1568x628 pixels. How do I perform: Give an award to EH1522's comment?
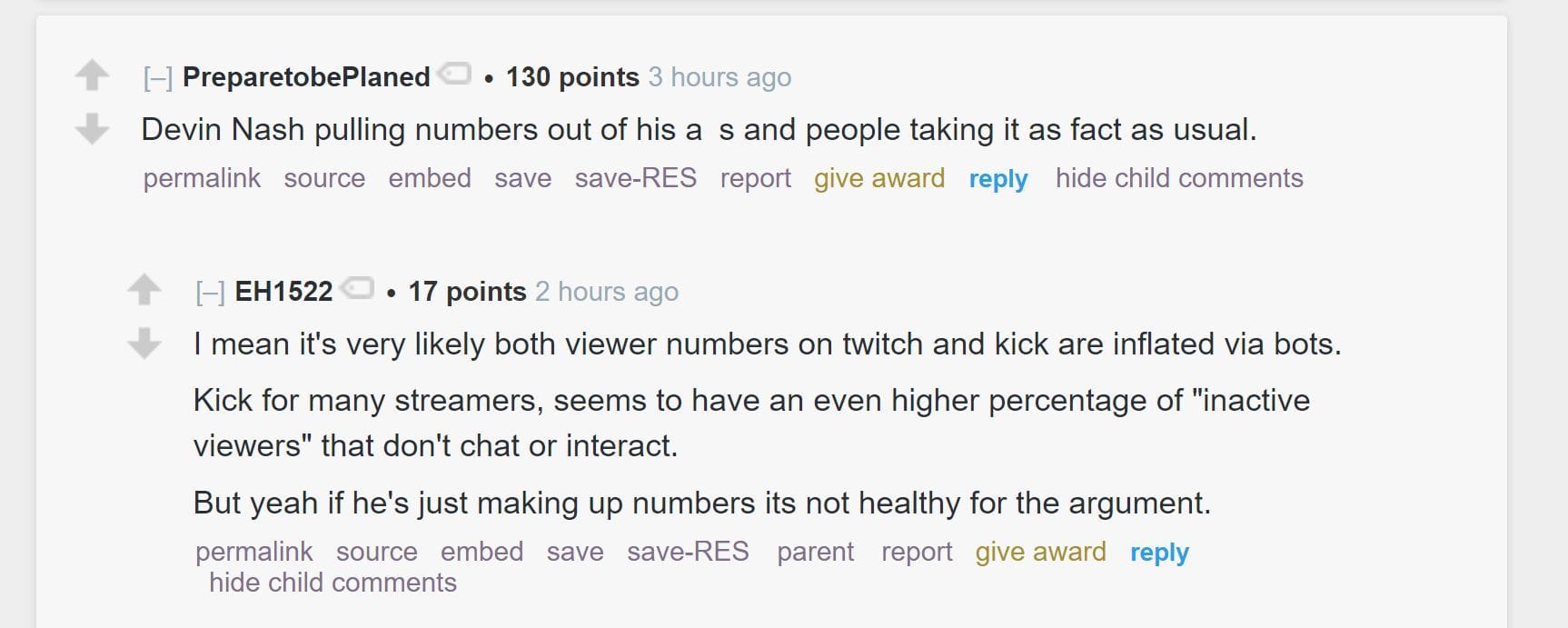pyautogui.click(x=1038, y=552)
